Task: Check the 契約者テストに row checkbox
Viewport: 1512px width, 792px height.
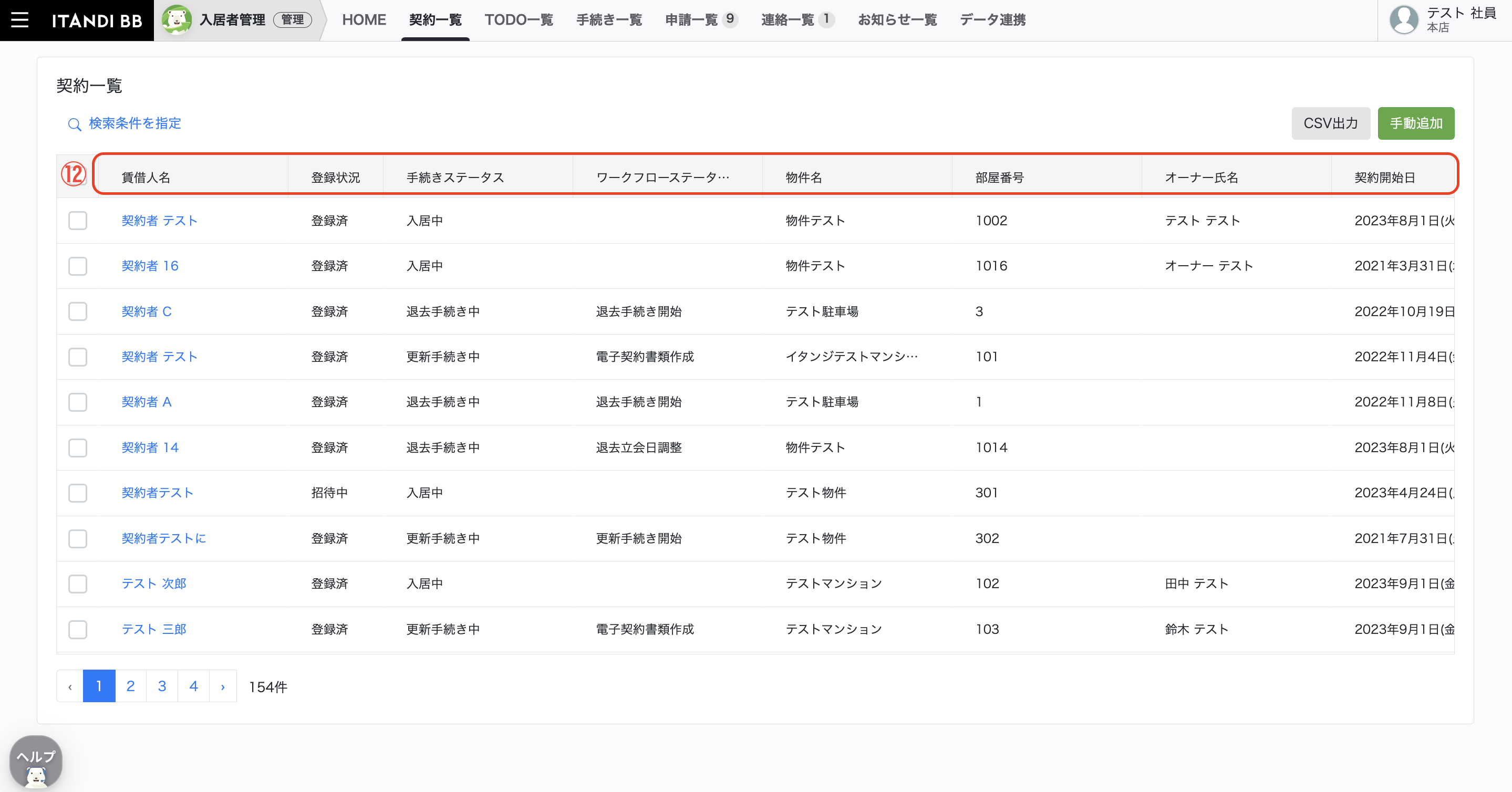Action: (x=77, y=538)
